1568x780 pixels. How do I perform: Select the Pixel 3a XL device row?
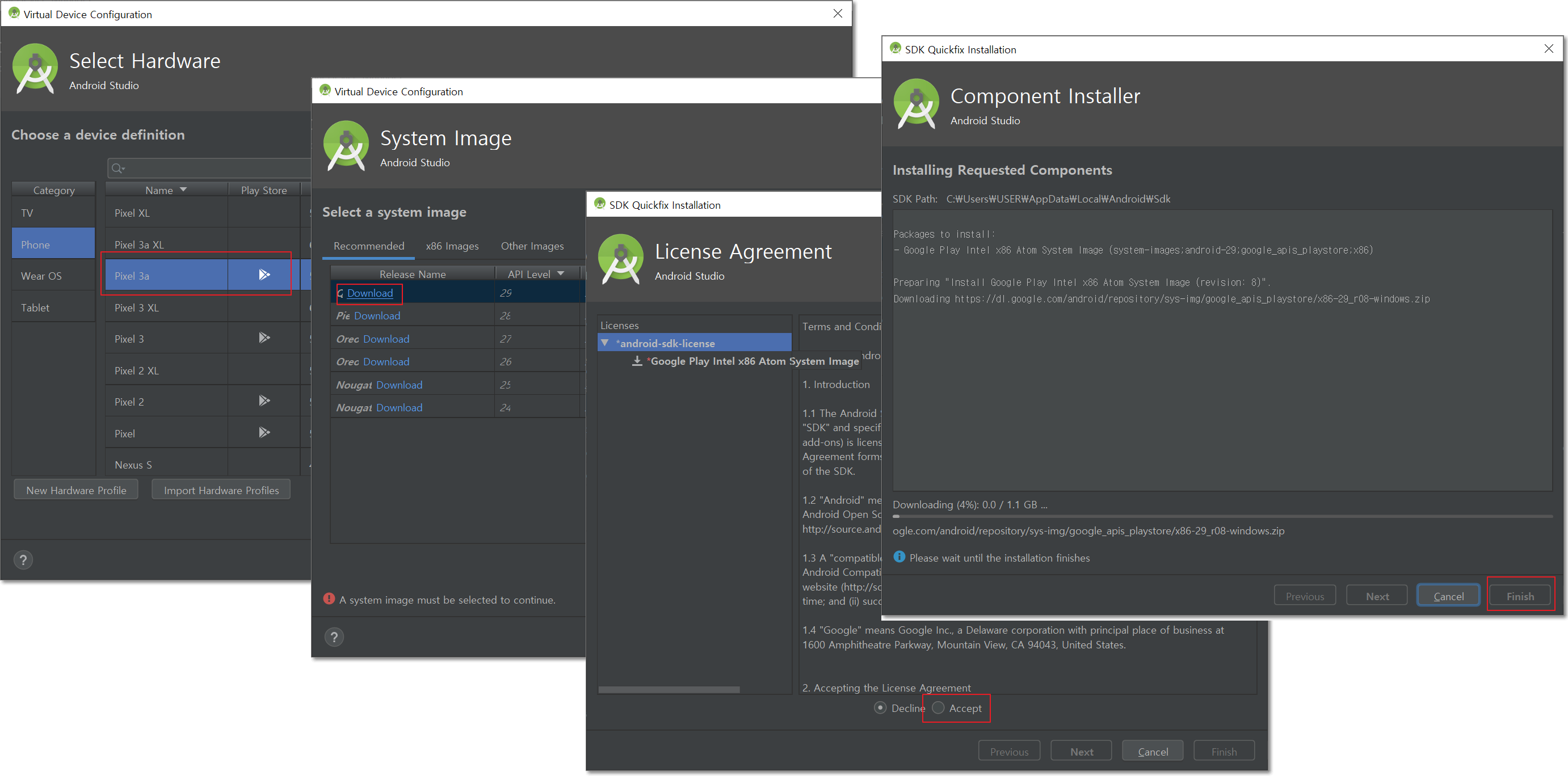tap(207, 244)
